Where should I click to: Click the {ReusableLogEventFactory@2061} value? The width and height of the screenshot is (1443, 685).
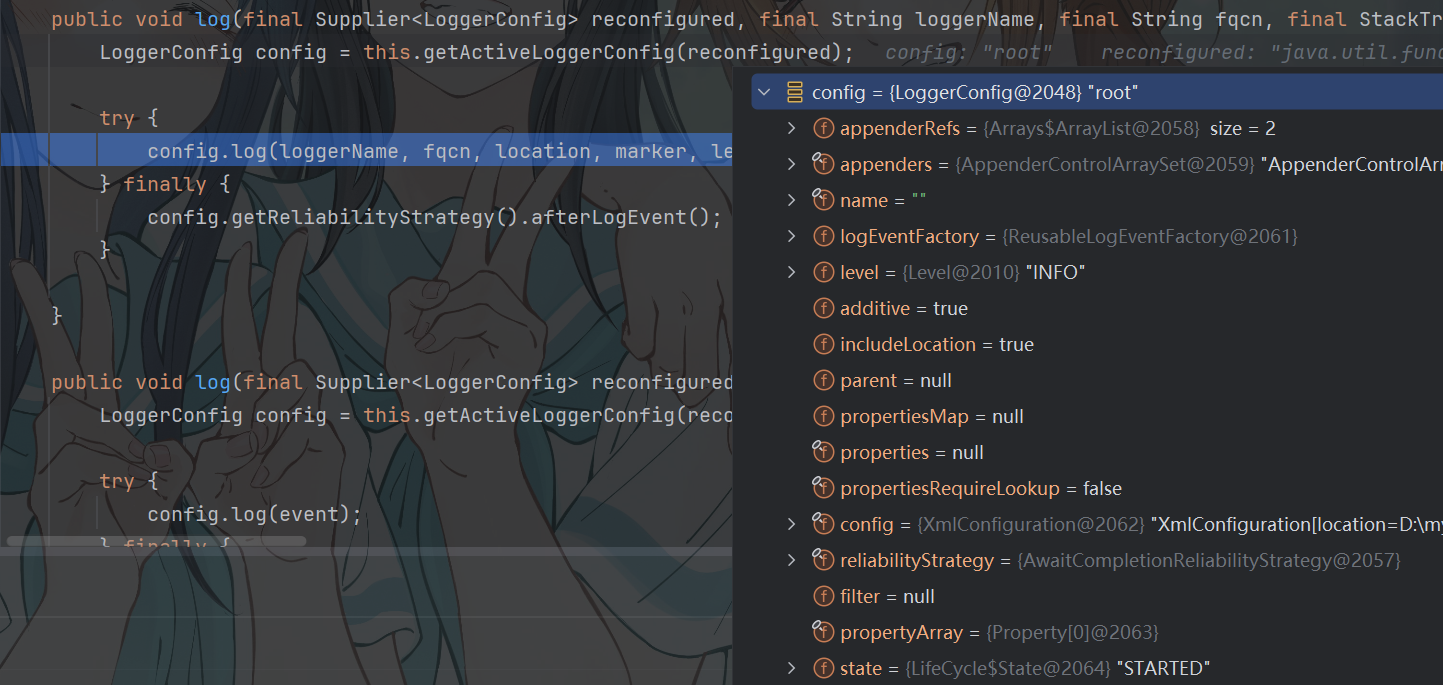(1150, 237)
